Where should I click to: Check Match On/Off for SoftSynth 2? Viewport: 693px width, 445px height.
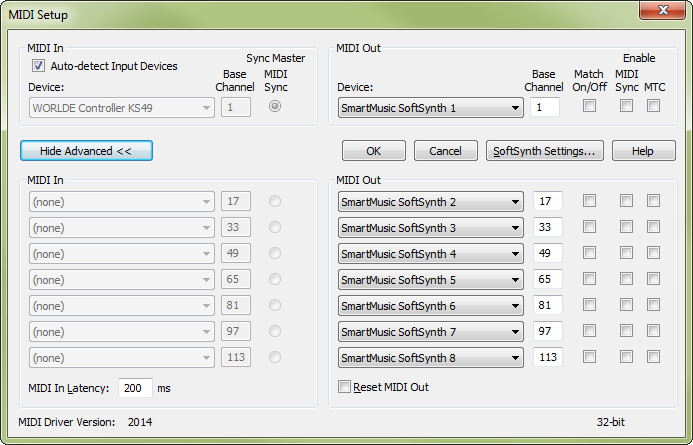(590, 201)
